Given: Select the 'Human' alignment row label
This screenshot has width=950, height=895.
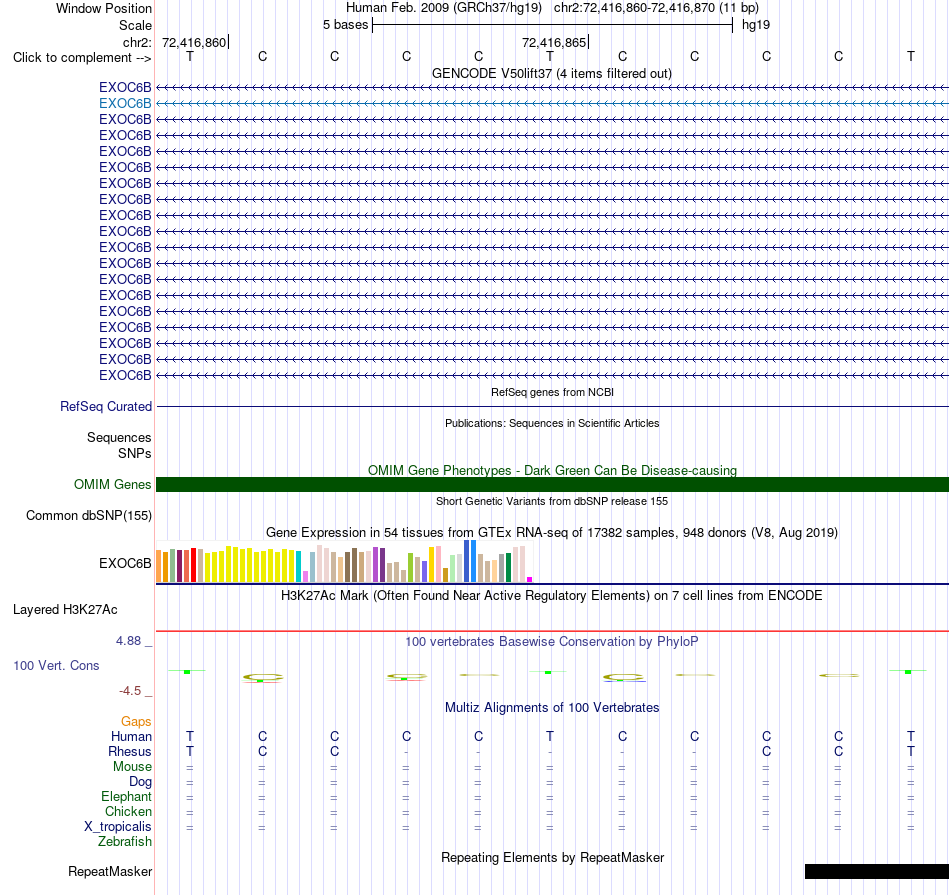Looking at the screenshot, I should click(x=131, y=736).
